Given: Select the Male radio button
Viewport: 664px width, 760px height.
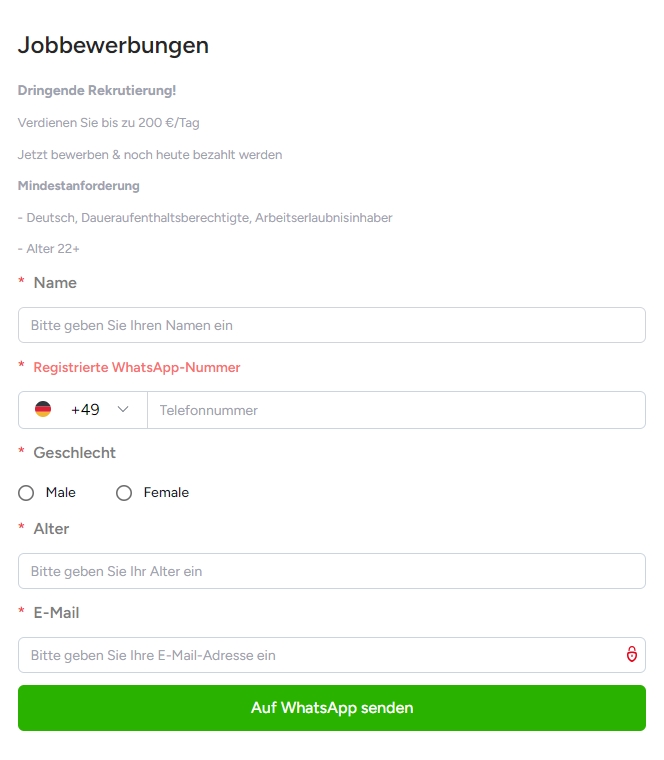Looking at the screenshot, I should (x=26, y=493).
